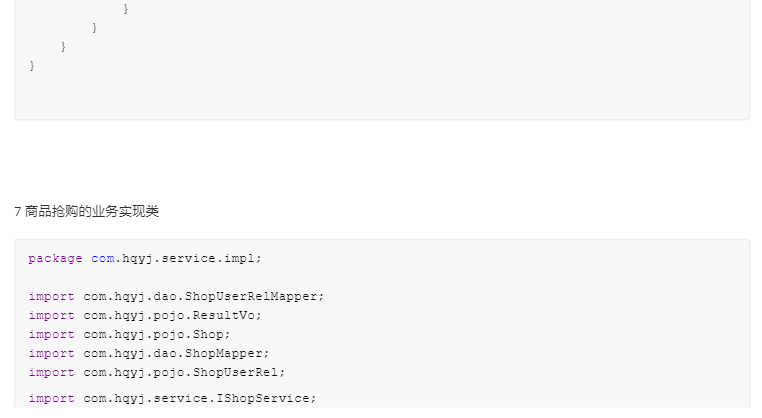Click the import com.hqyj.pojo.ResultVo line
This screenshot has height=418, width=762.
click(x=145, y=315)
